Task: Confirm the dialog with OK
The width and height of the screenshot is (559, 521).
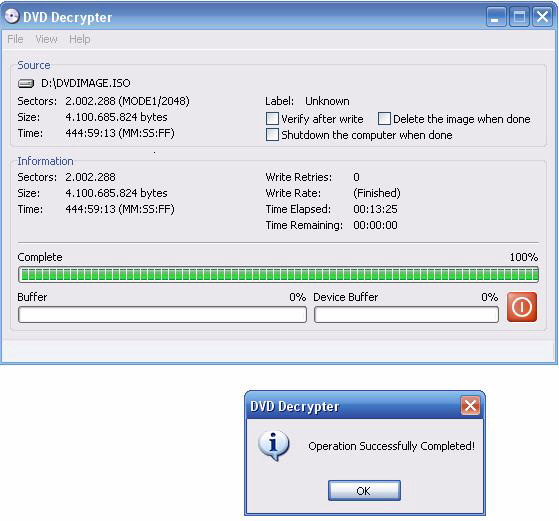Action: 364,491
